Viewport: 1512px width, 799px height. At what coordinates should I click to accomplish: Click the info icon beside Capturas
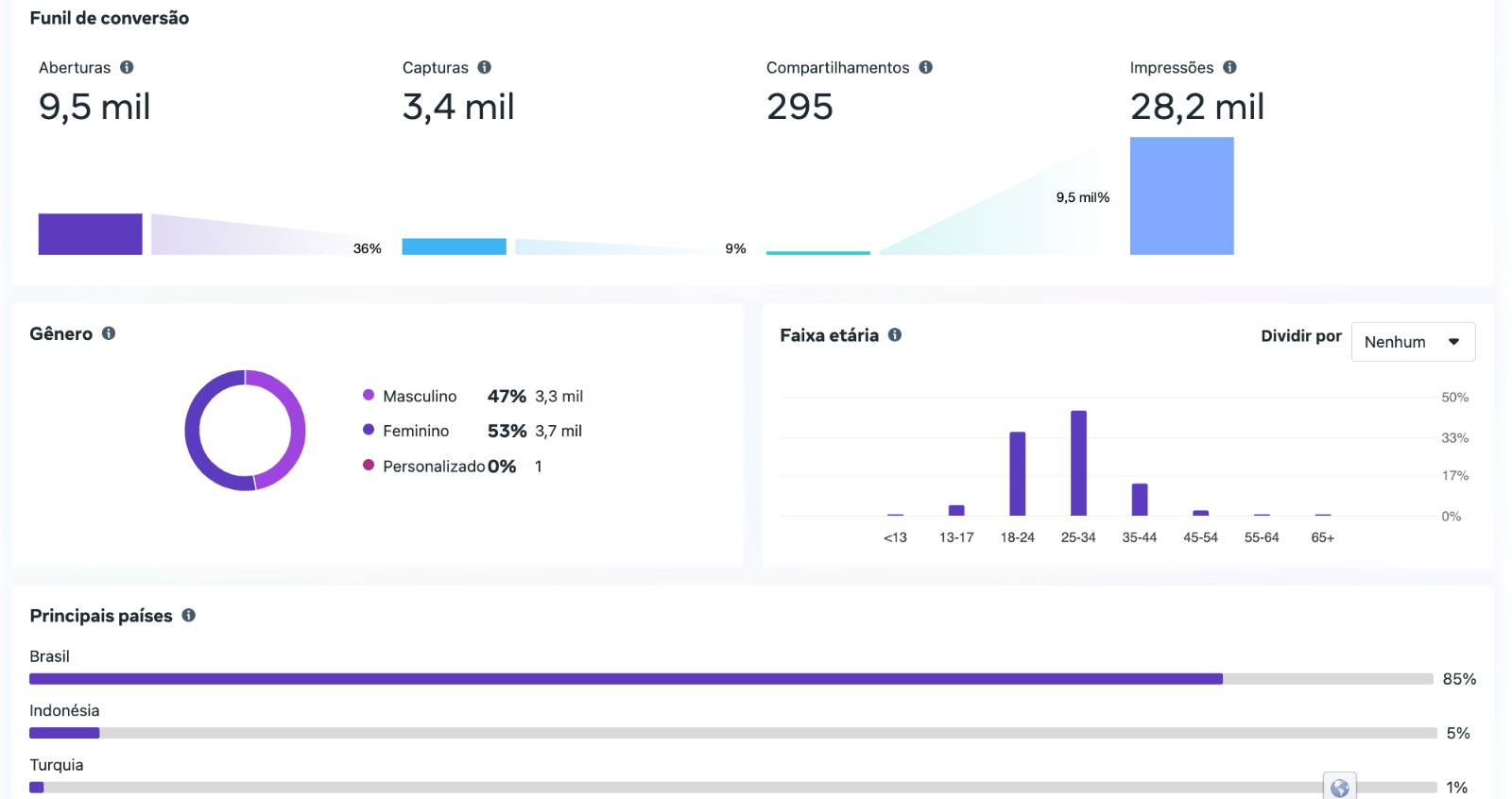point(484,67)
